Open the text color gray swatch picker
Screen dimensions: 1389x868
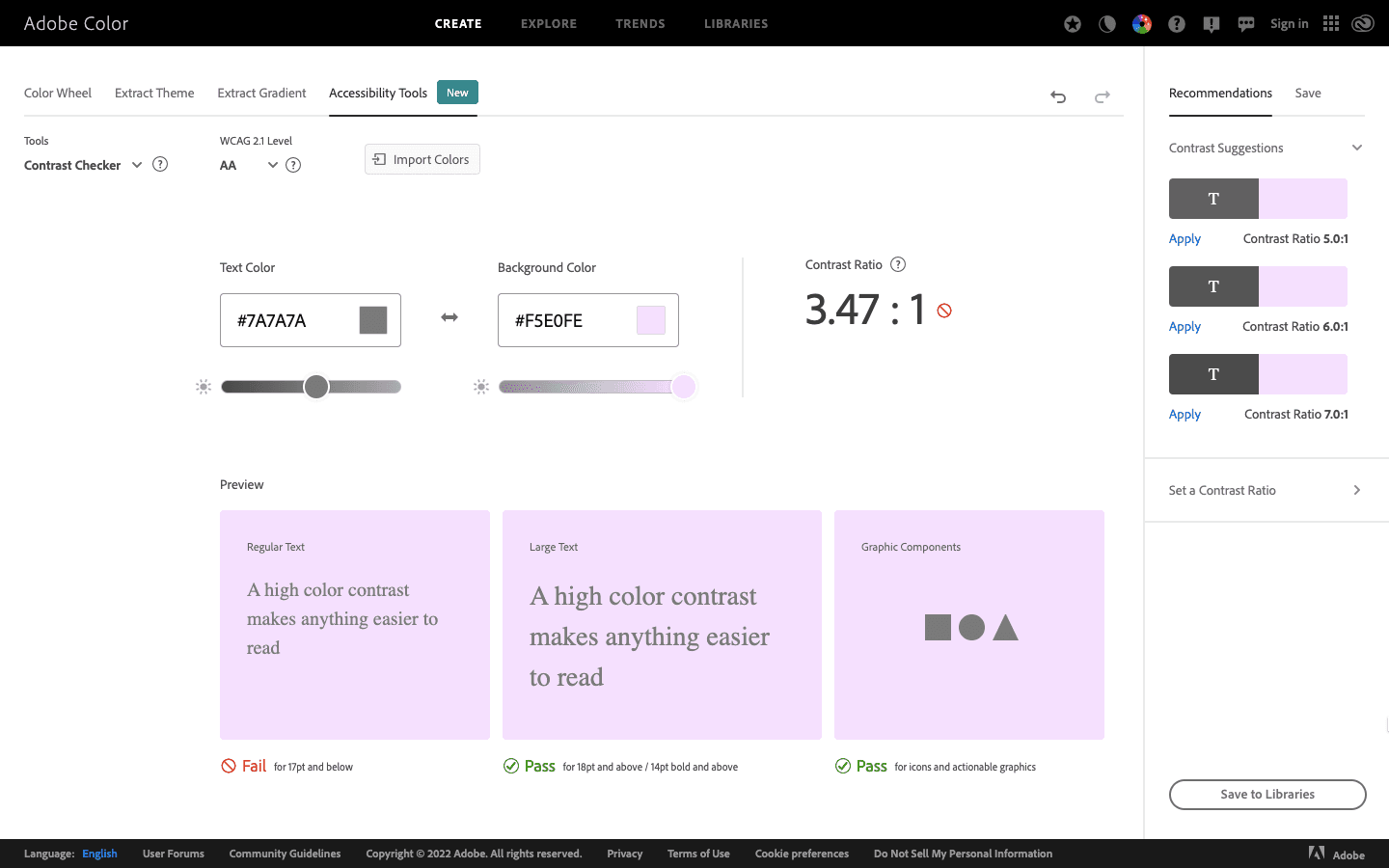pos(373,320)
